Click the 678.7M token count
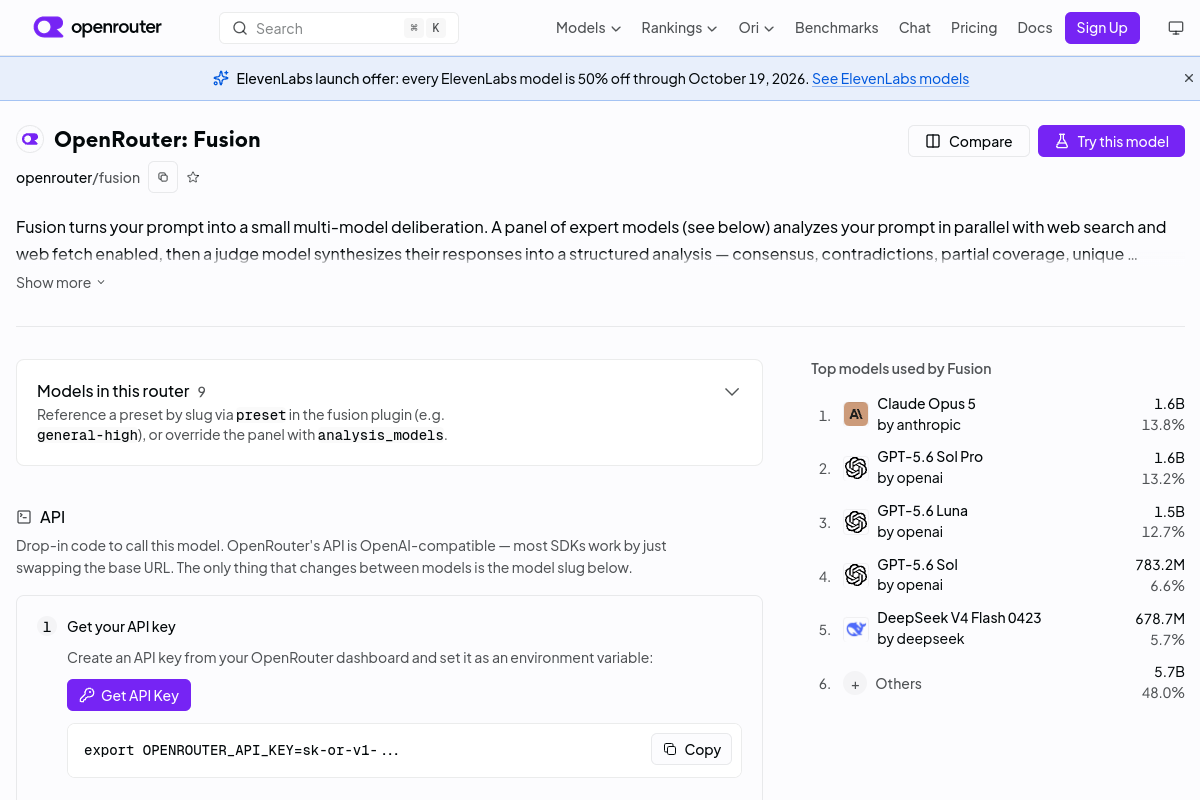Viewport: 1200px width, 800px height. click(1160, 619)
